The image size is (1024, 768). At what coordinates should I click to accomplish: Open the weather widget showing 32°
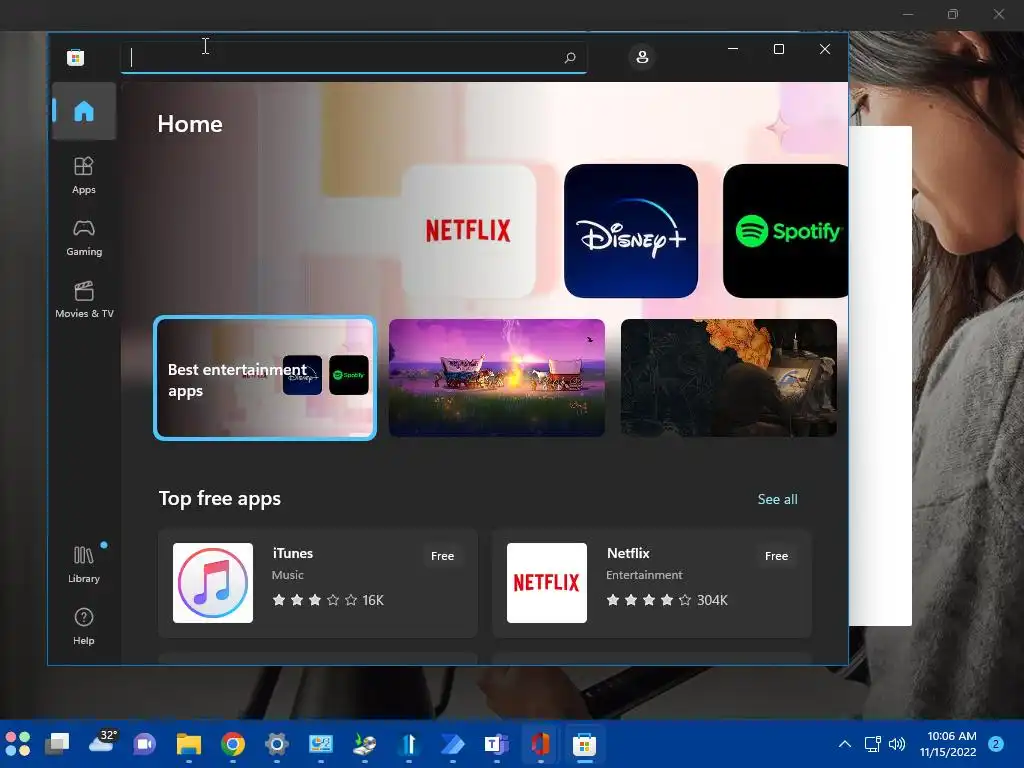point(102,743)
